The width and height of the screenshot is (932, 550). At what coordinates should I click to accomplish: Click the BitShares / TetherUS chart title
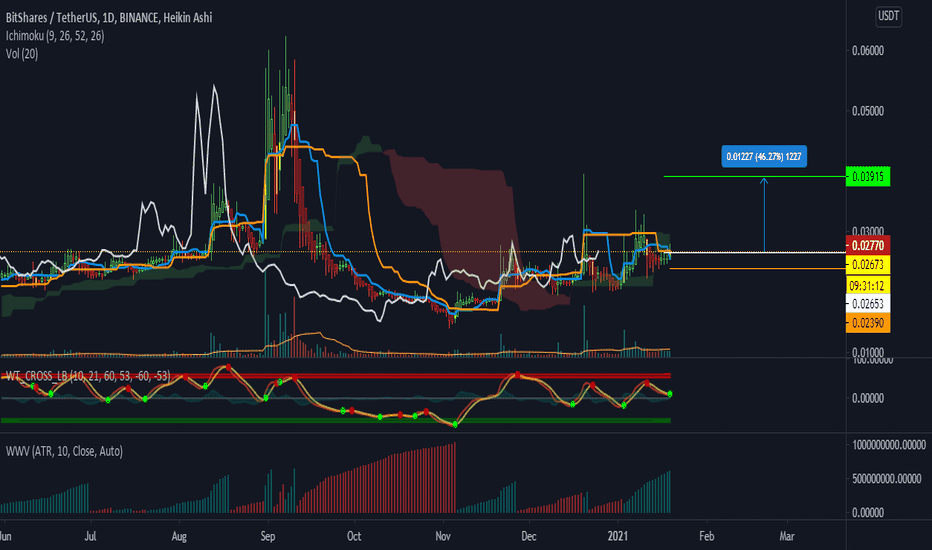coord(109,18)
